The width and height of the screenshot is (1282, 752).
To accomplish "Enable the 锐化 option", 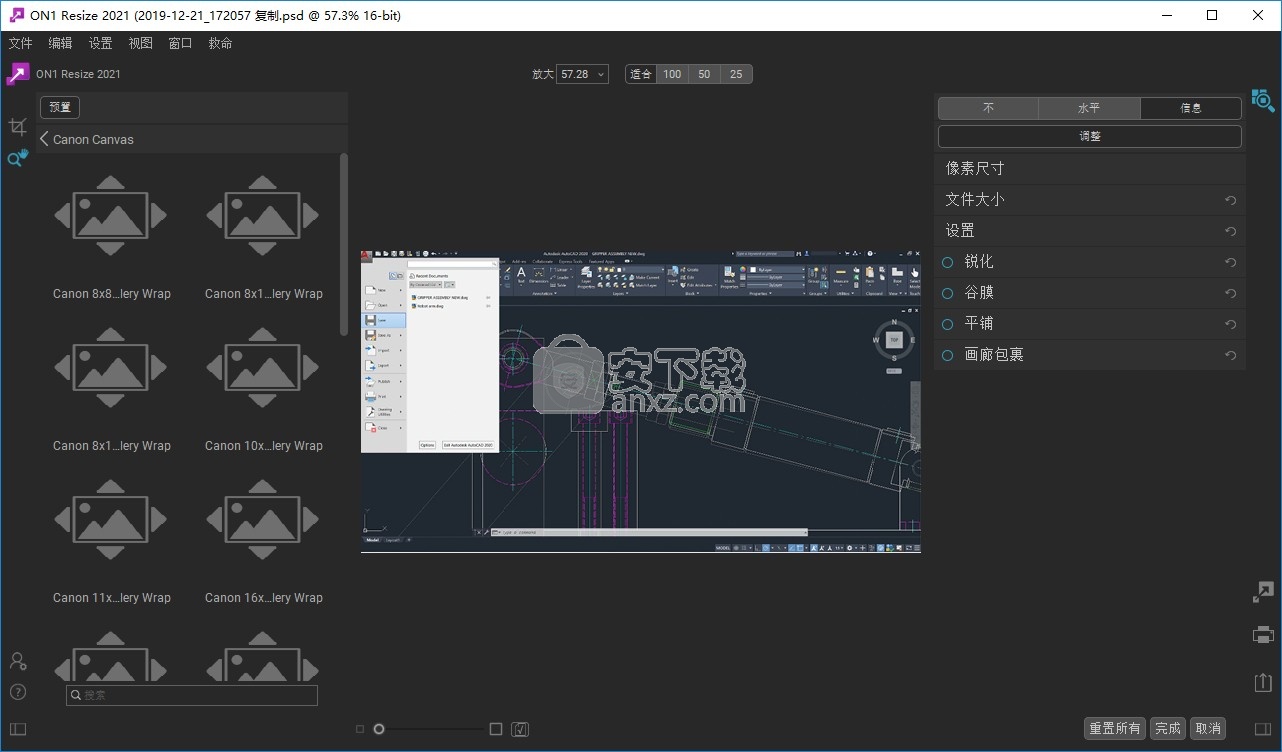I will [x=948, y=262].
